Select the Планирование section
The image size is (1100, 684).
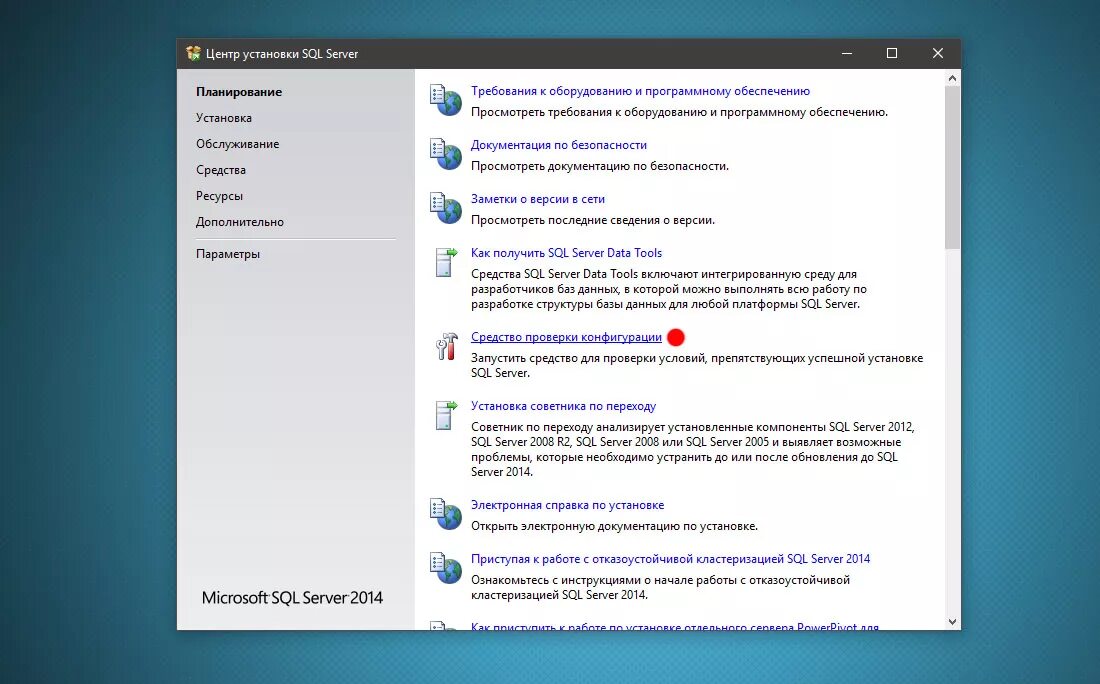239,92
